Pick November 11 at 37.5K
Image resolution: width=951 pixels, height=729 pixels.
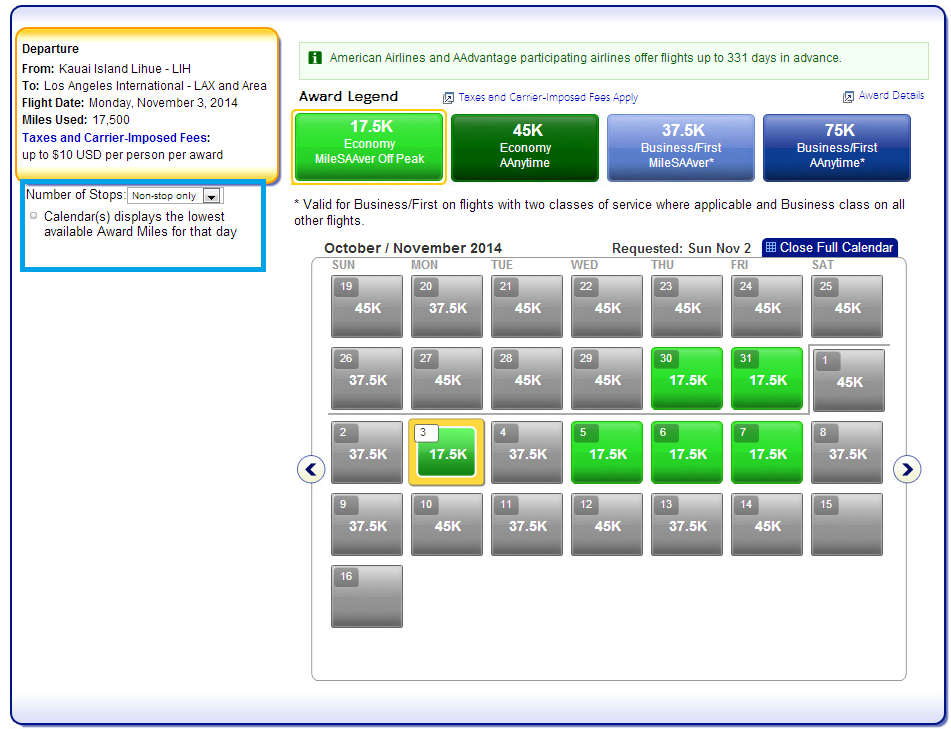pyautogui.click(x=527, y=525)
